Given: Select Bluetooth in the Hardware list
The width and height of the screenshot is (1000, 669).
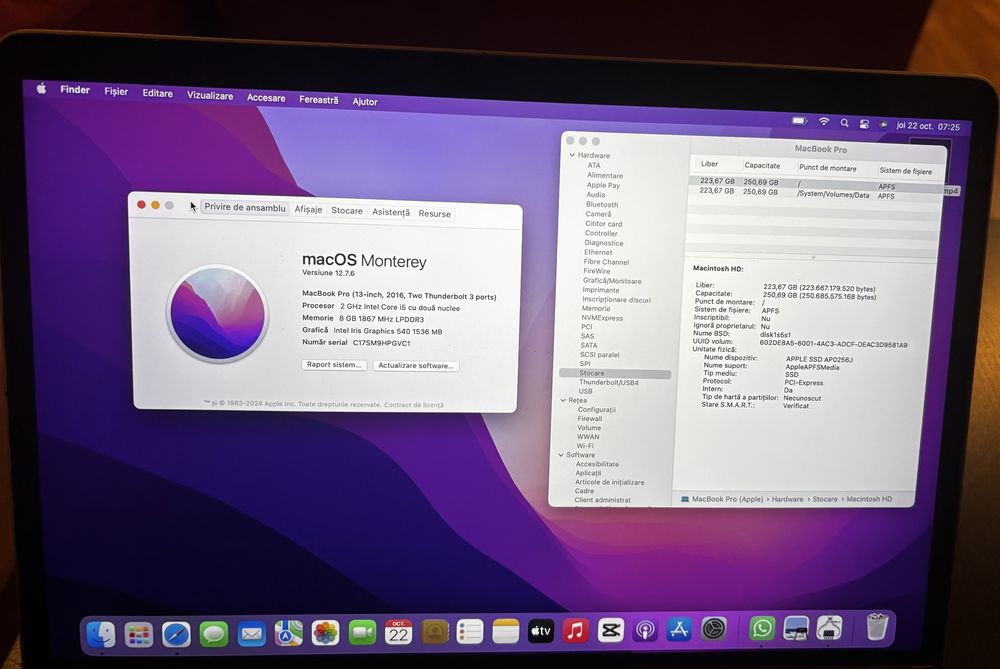Looking at the screenshot, I should pyautogui.click(x=602, y=205).
